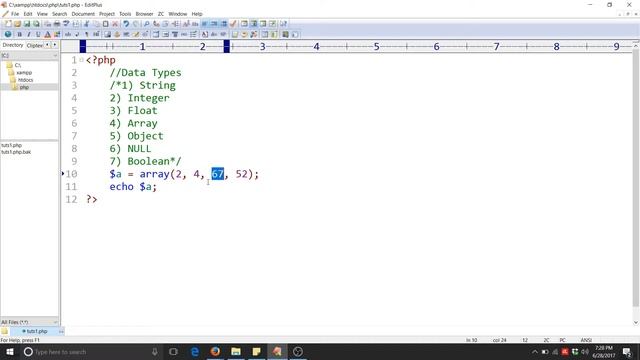Open Sticky Notes from the taskbar
This screenshot has height=360, width=640.
(256, 351)
